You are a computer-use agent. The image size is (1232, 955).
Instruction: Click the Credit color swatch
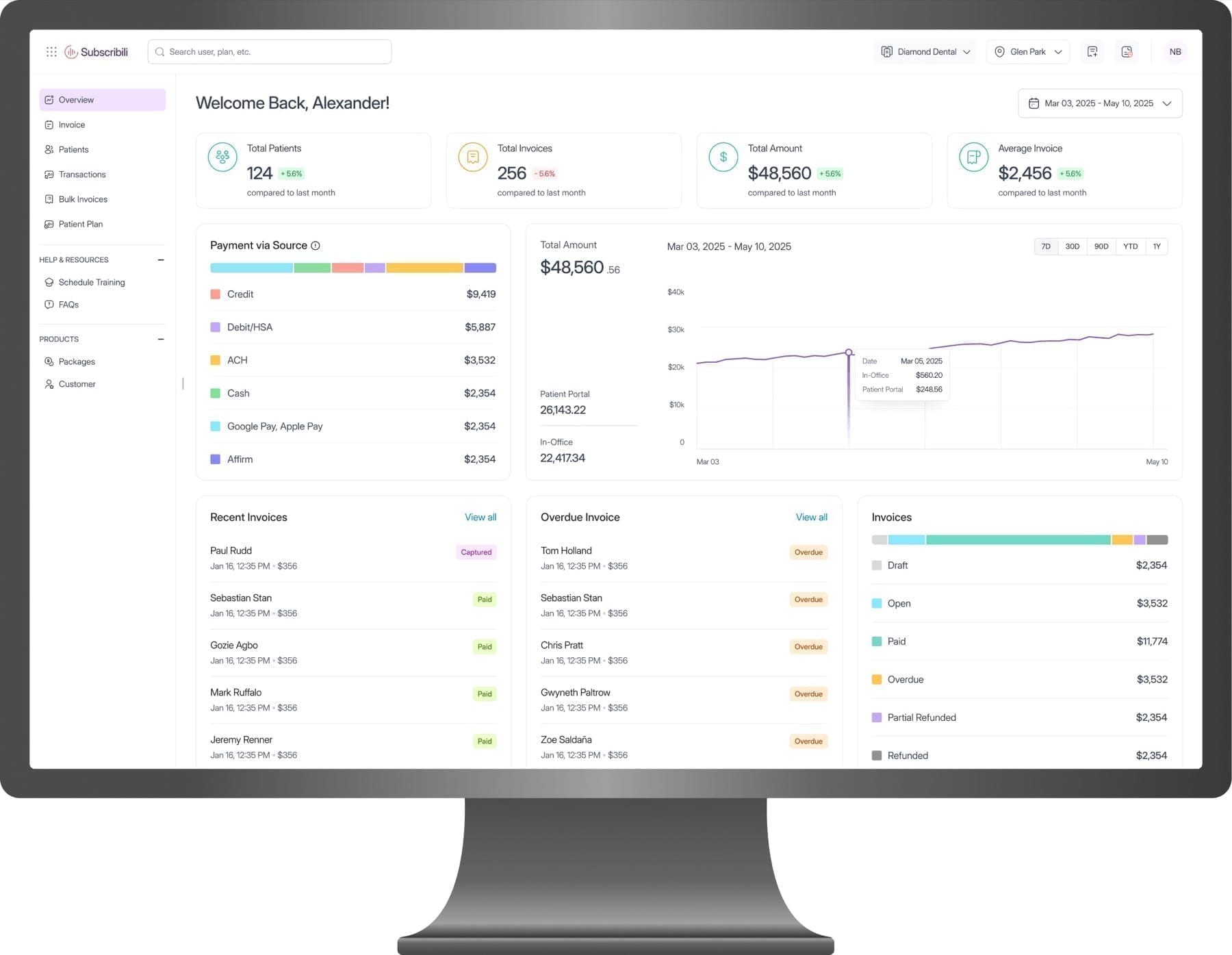click(215, 294)
